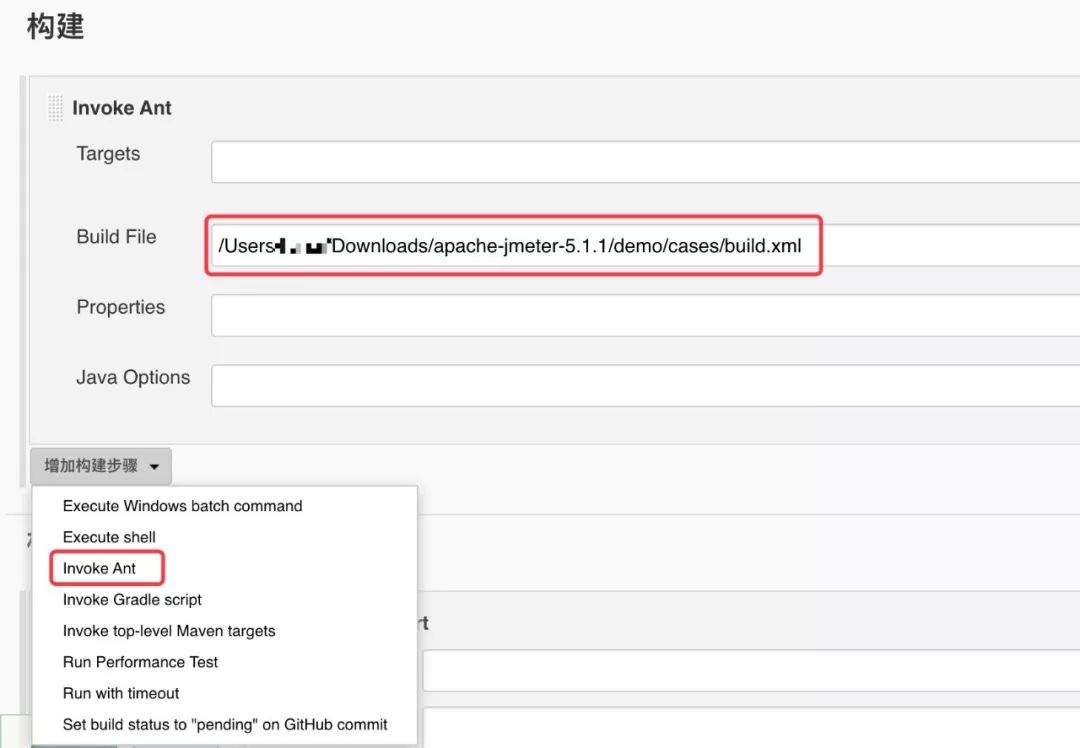This screenshot has width=1080, height=748.
Task: Click the Invoke Ant step header
Action: (x=122, y=107)
